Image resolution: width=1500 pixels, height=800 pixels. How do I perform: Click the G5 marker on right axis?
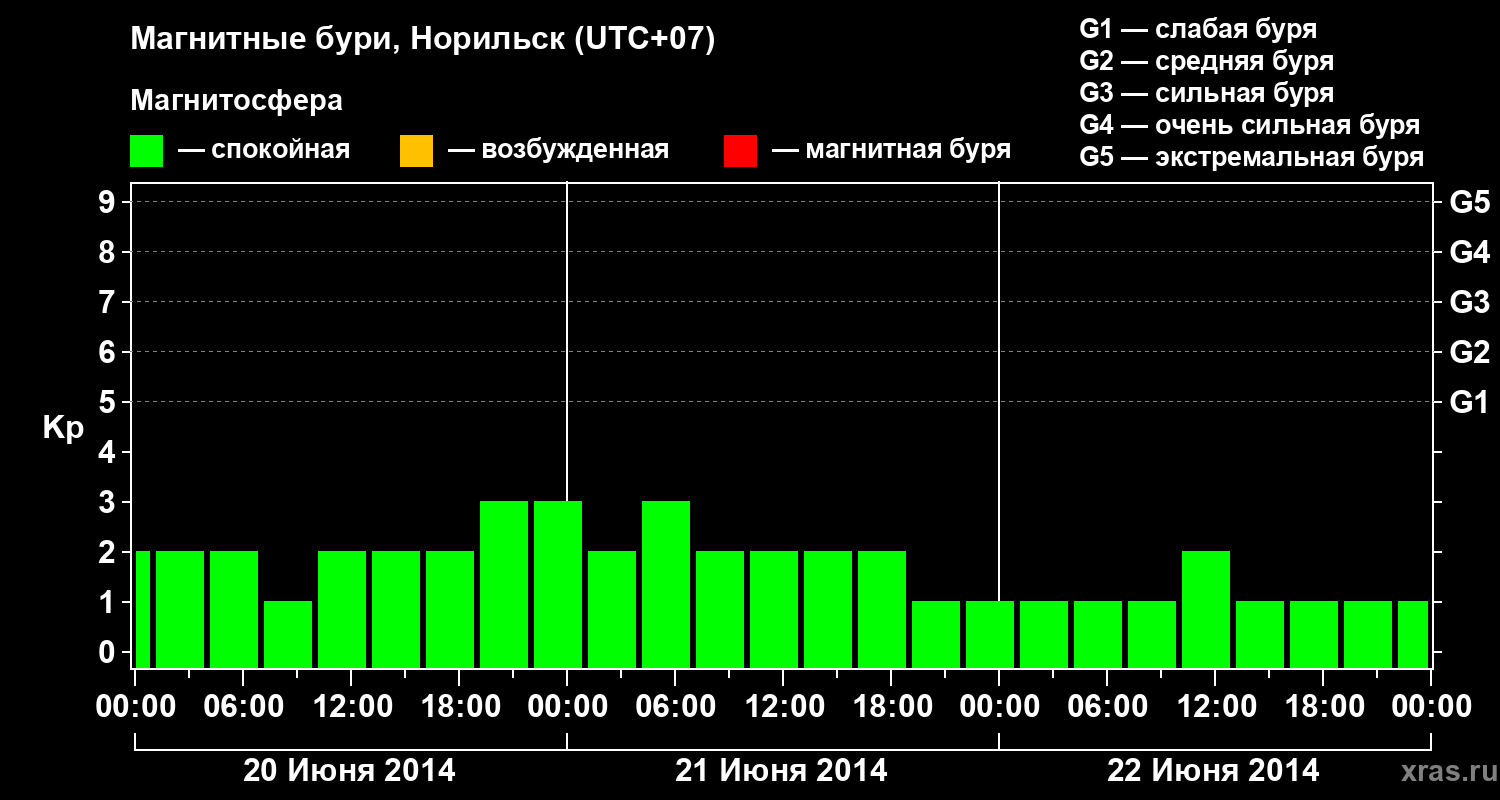[1469, 203]
